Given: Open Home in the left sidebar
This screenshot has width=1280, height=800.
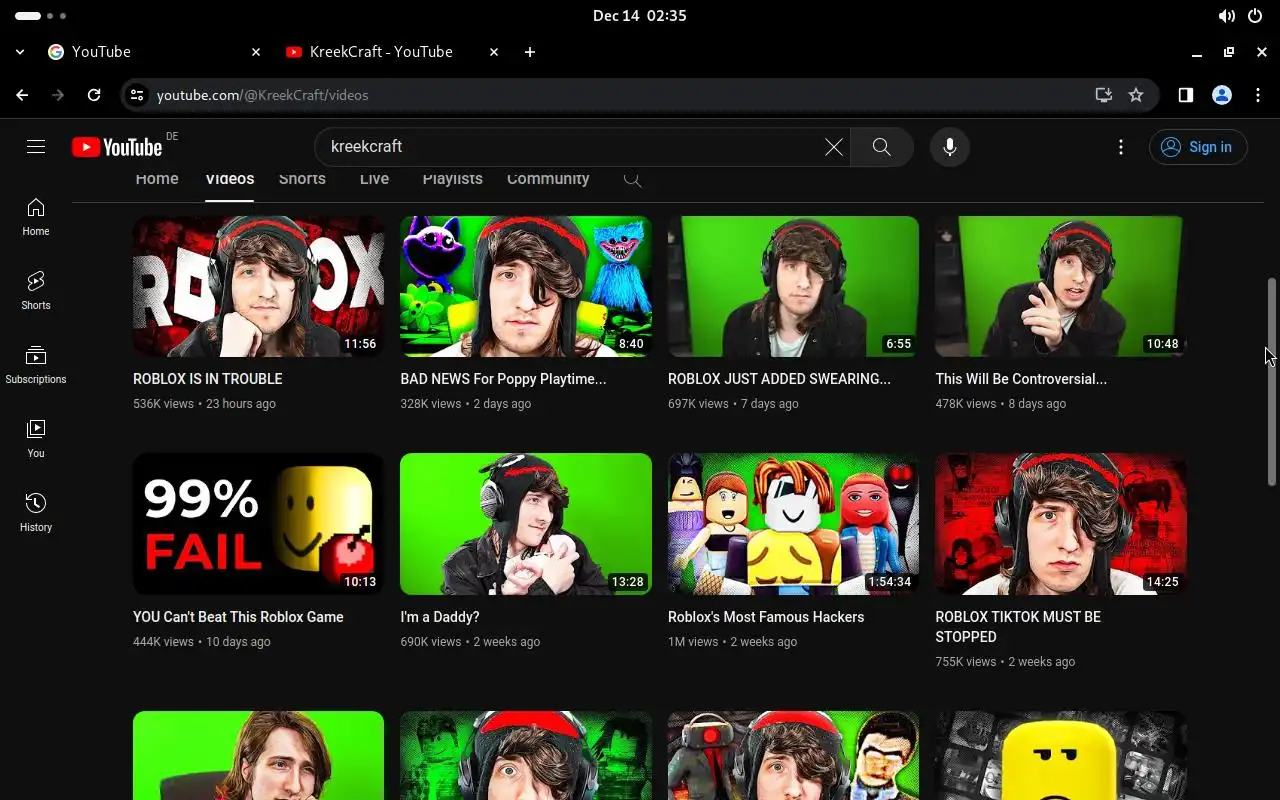Looking at the screenshot, I should click(x=36, y=217).
